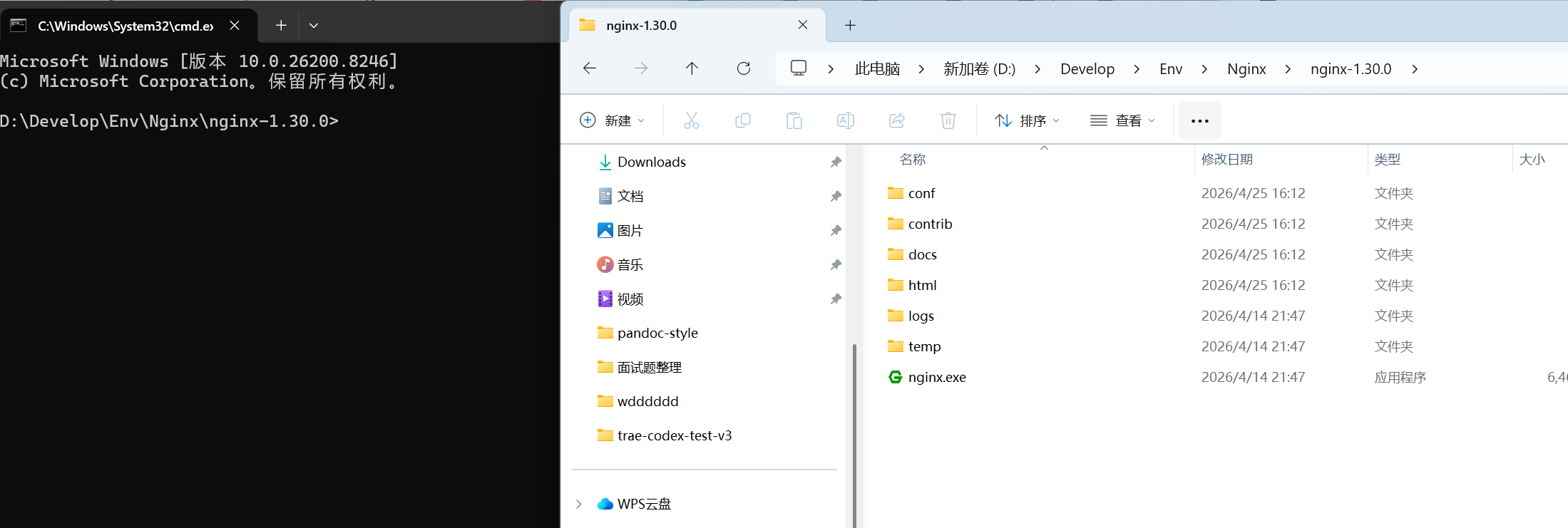Expand the WPS云盘 tree node

click(579, 504)
